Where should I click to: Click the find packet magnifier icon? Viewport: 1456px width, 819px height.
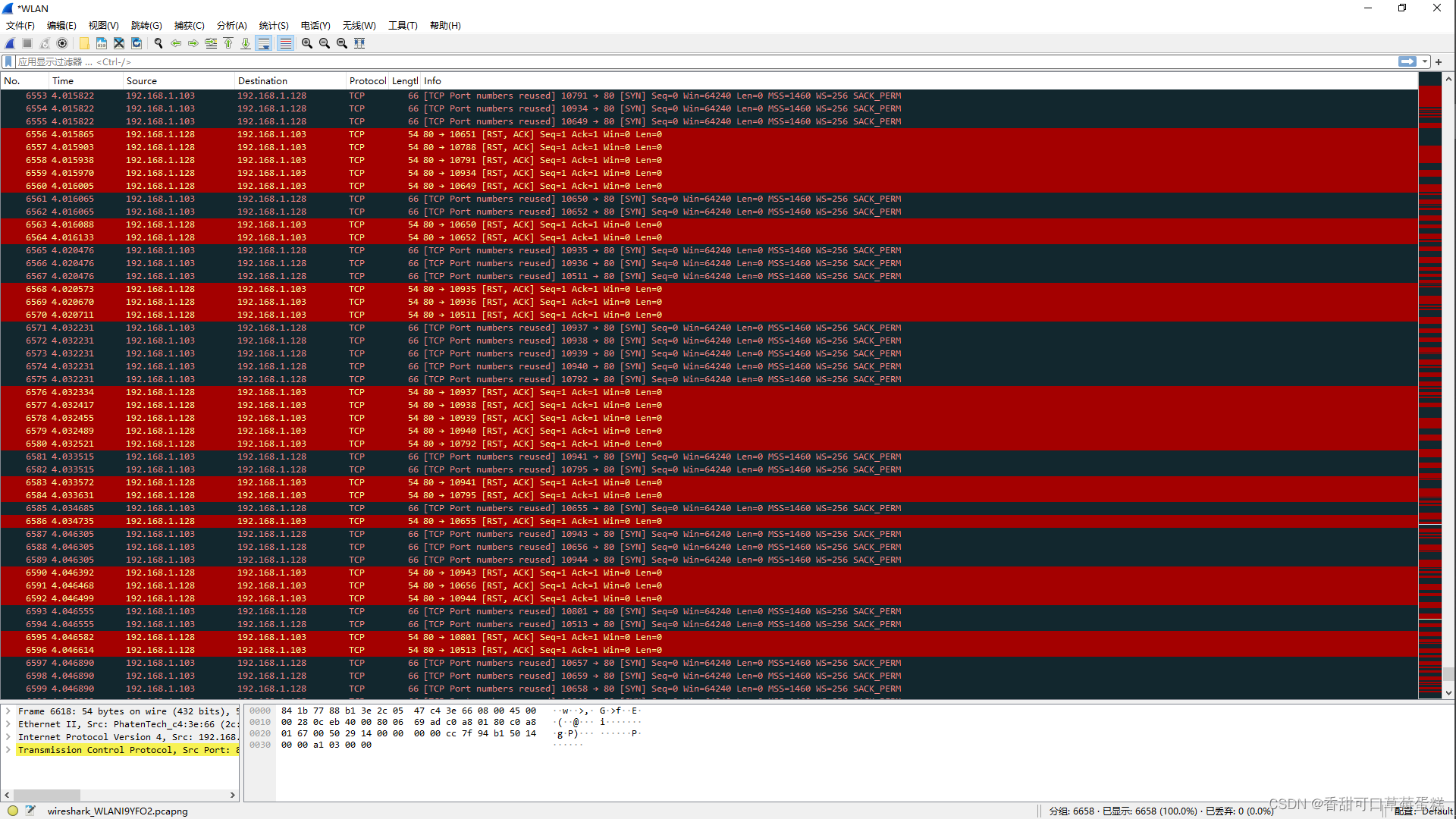click(x=158, y=43)
